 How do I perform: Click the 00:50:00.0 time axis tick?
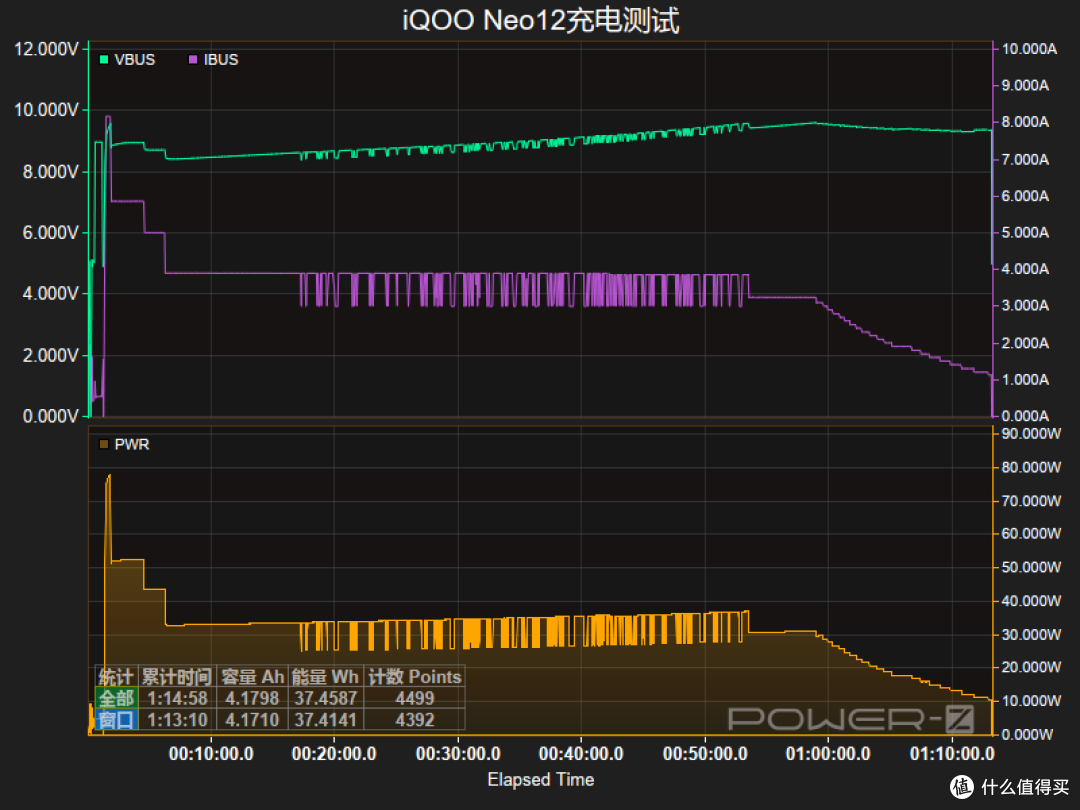[x=705, y=754]
